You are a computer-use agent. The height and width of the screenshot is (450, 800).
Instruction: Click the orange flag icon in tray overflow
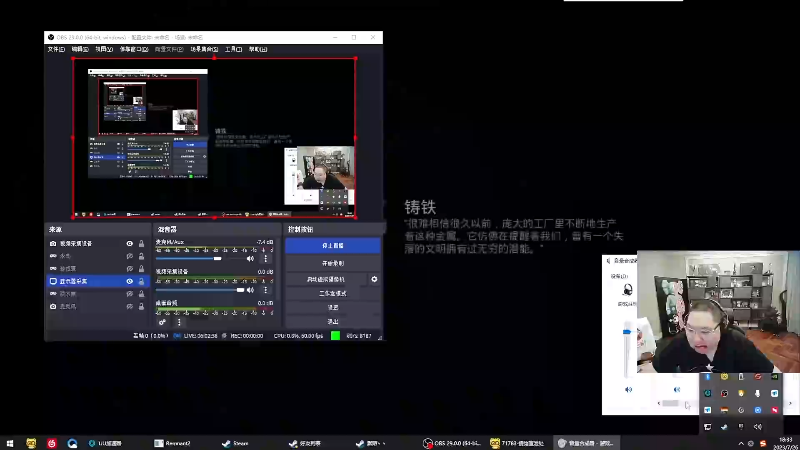coord(724,410)
